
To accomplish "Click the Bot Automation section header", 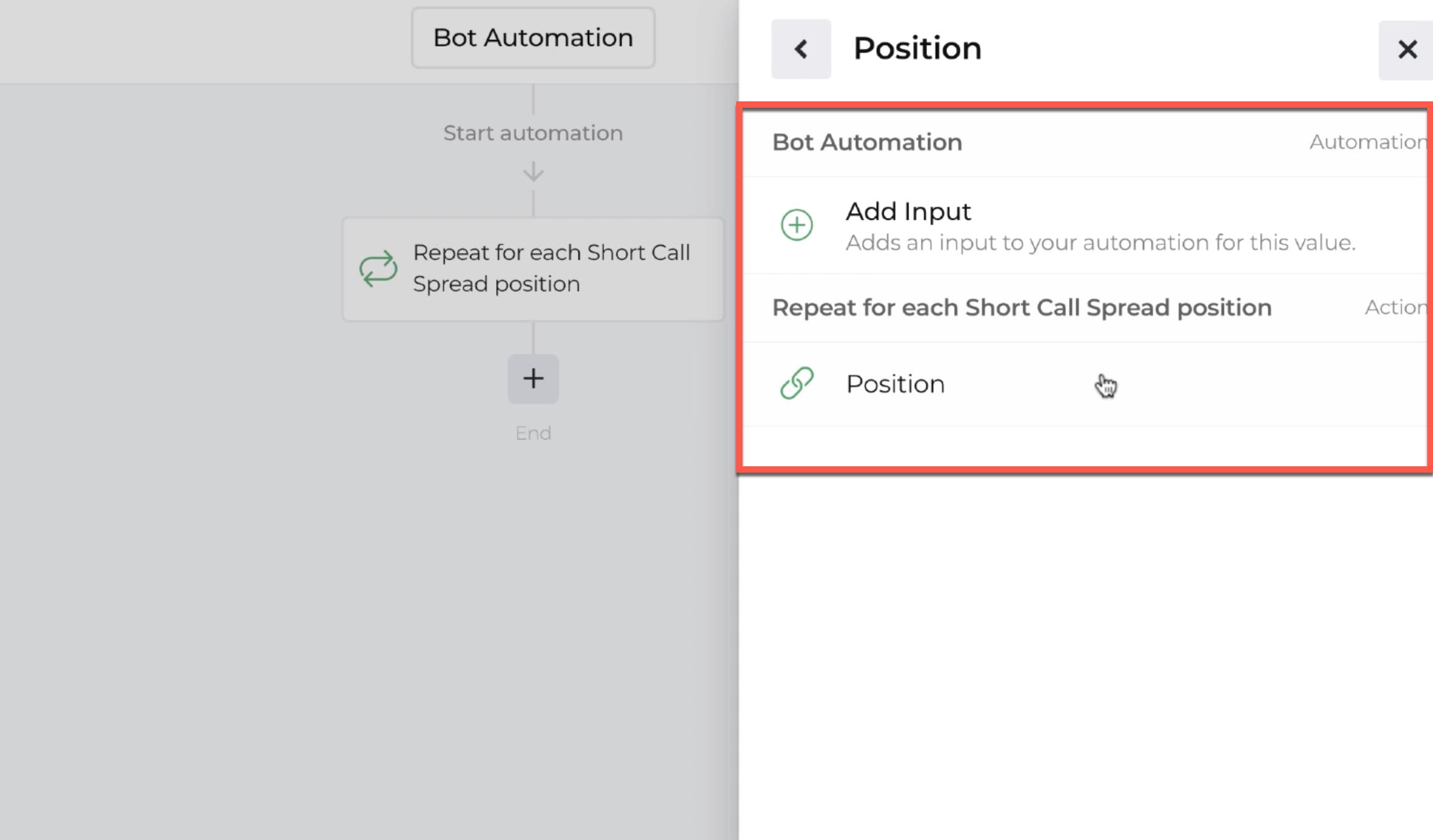I will (867, 143).
